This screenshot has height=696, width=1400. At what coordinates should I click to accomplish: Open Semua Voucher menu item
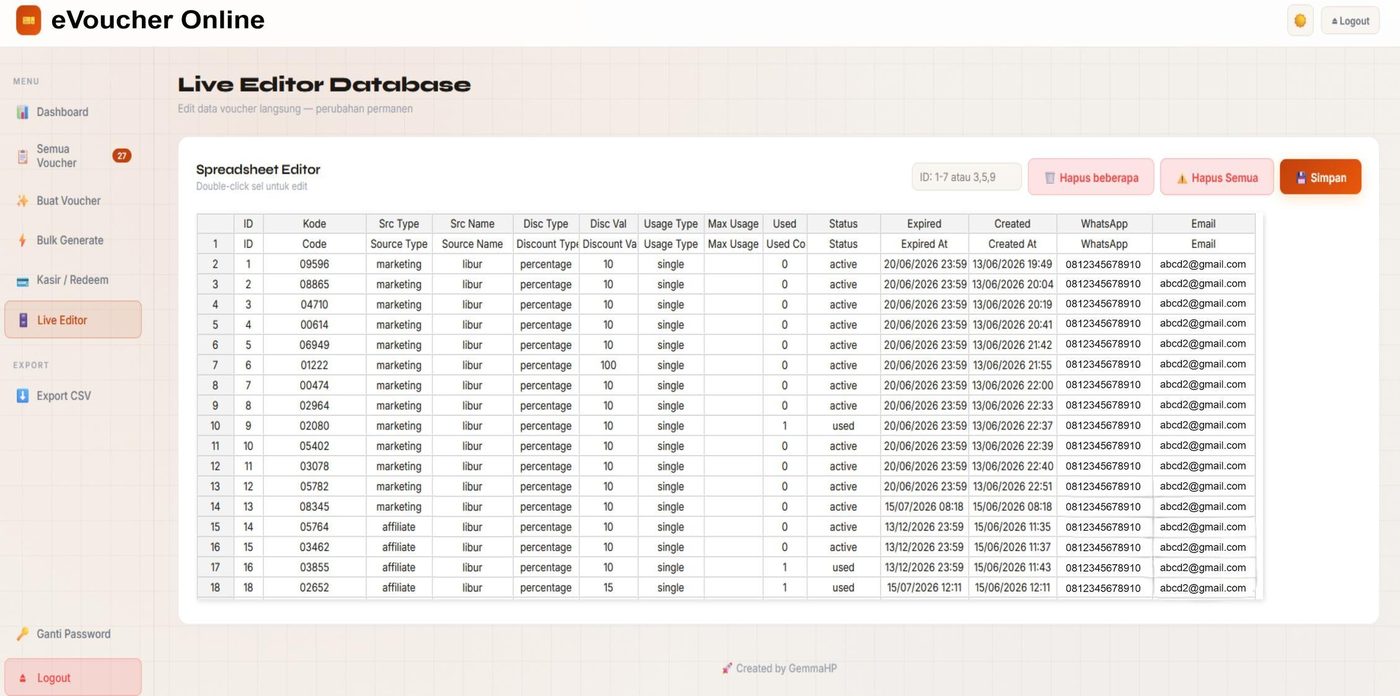(72, 156)
